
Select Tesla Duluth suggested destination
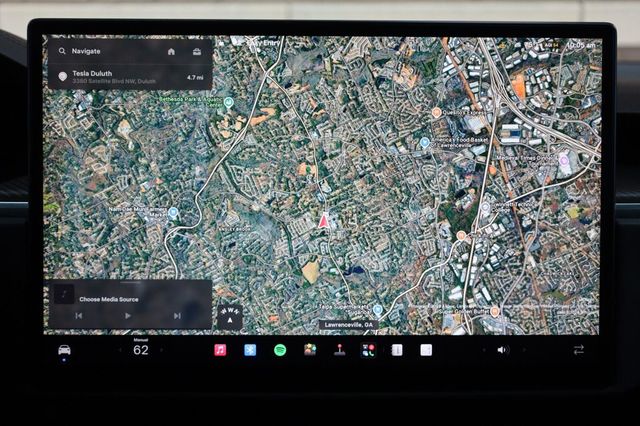point(130,77)
